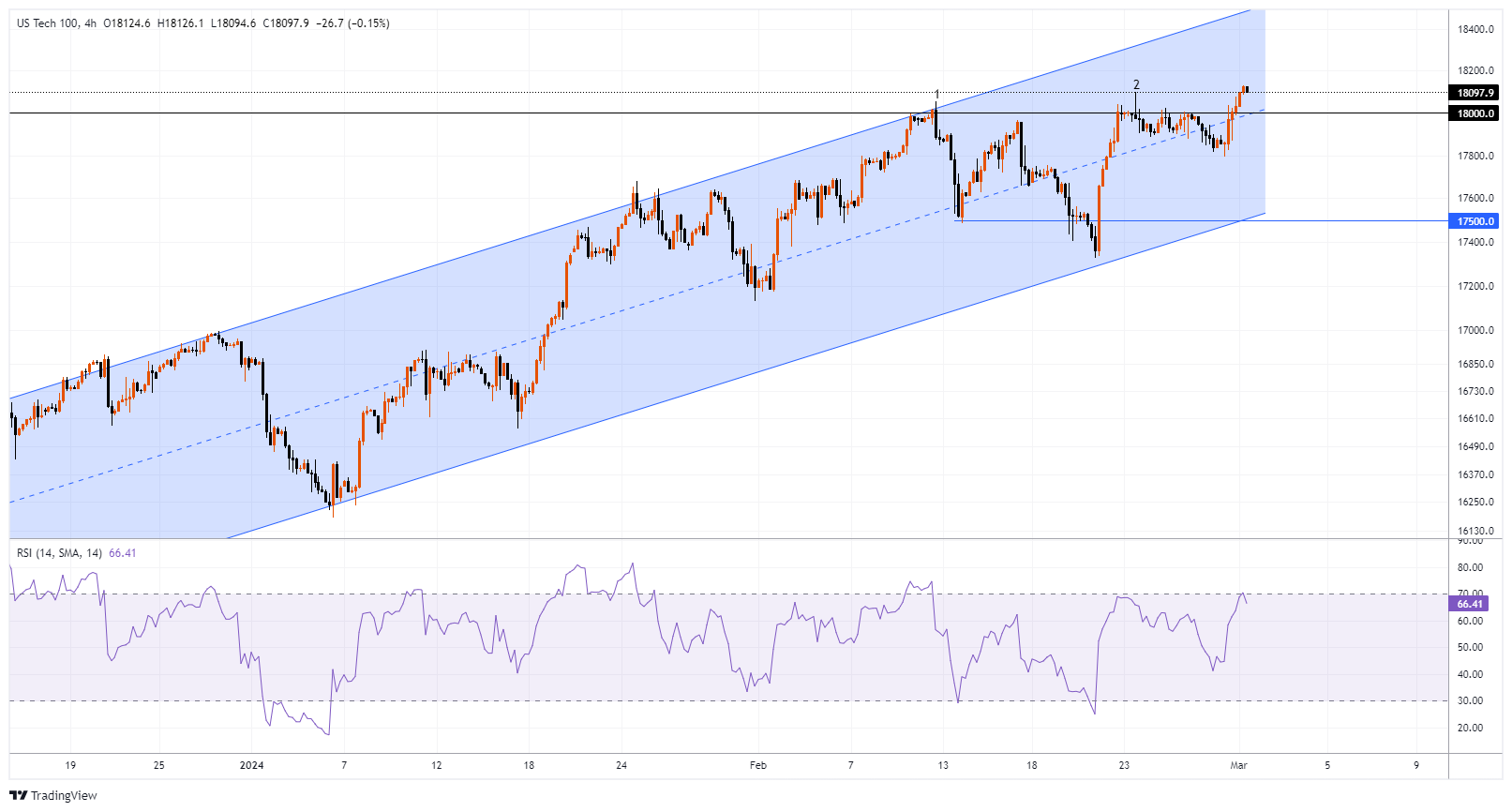Click the 16490.0 price axis label

pos(1475,446)
